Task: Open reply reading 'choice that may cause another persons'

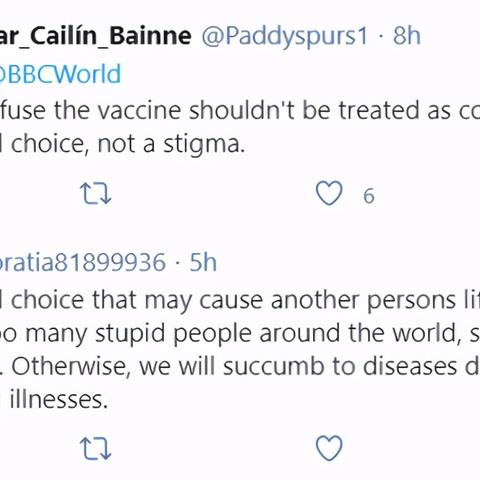Action: [x=245, y=301]
